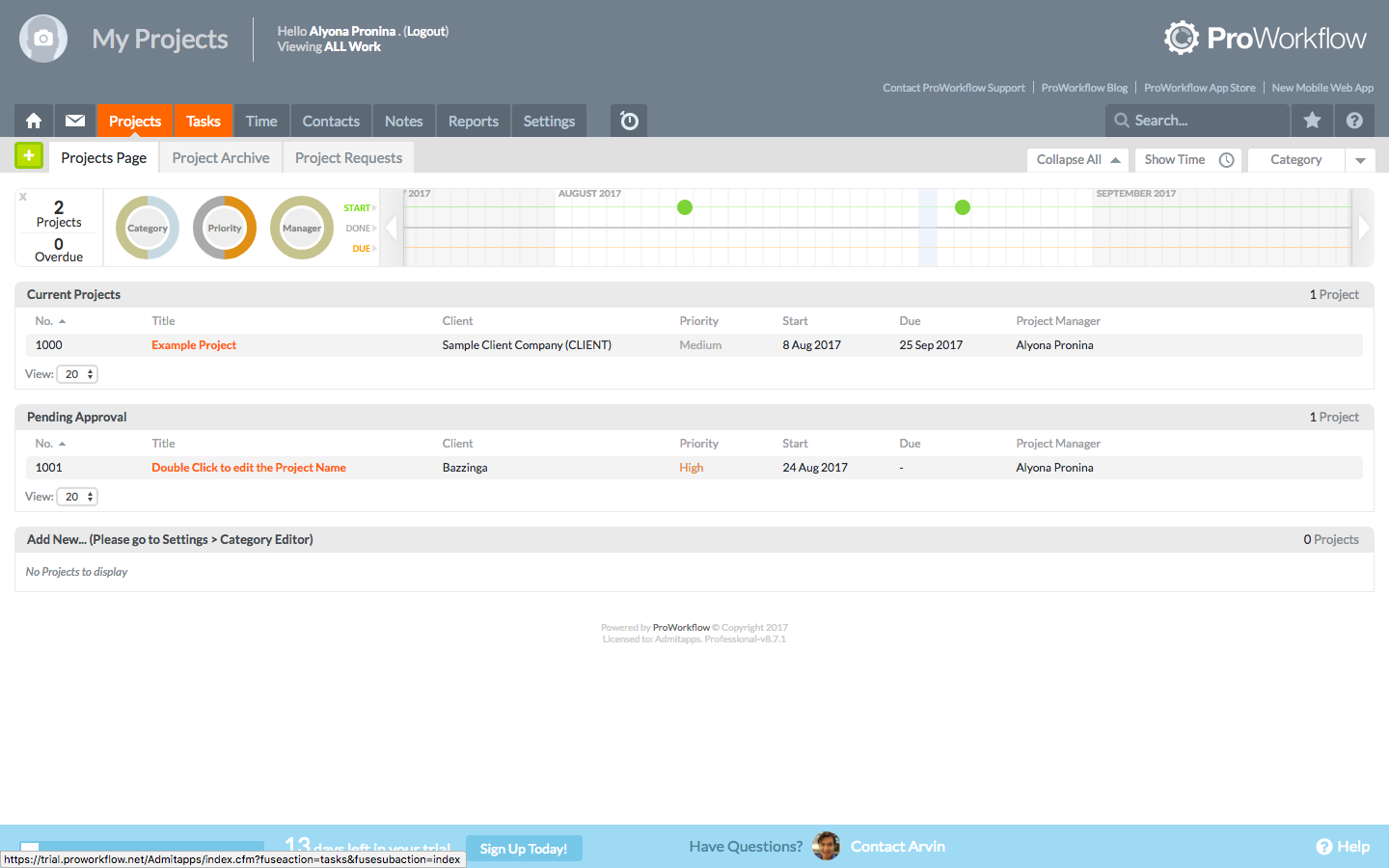The height and width of the screenshot is (868, 1389).
Task: Log out using the Logout link
Action: pyautogui.click(x=427, y=31)
